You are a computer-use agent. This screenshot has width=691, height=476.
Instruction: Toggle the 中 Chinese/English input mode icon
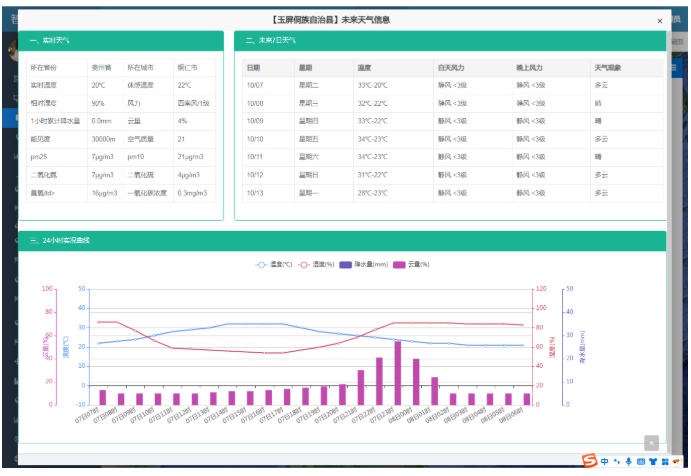[x=605, y=461]
